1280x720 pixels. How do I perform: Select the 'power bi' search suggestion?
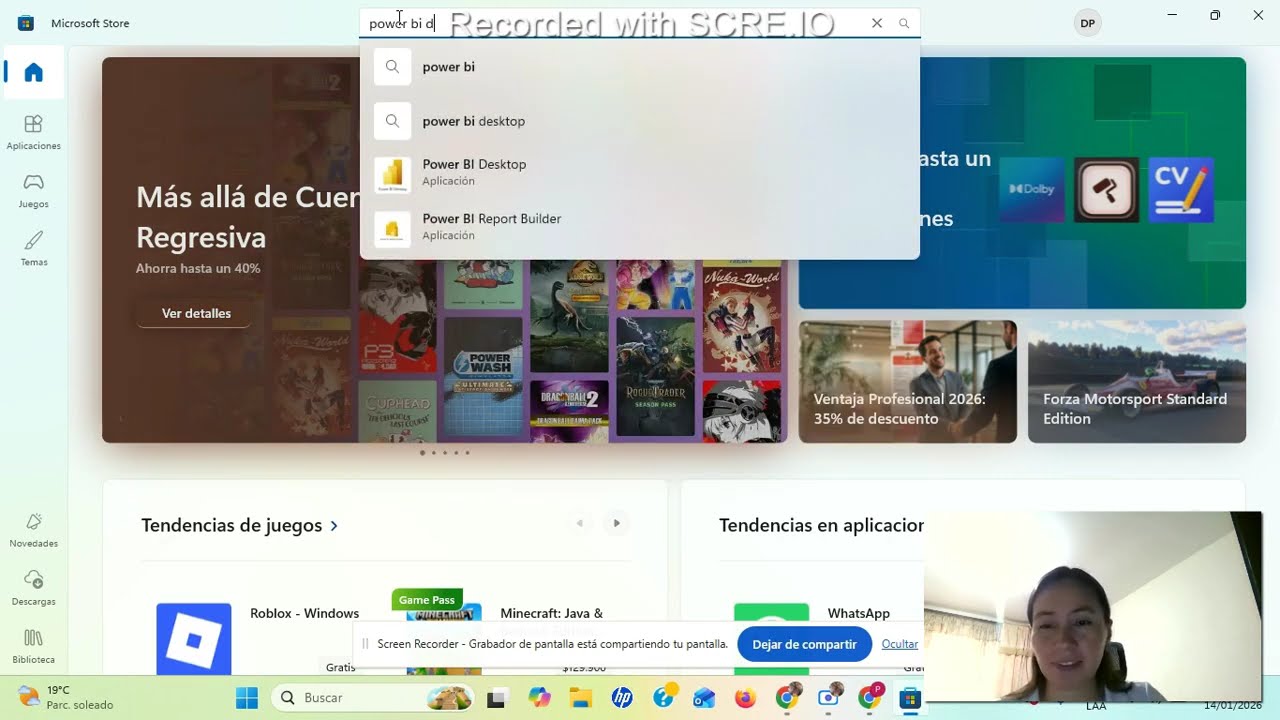click(x=639, y=67)
